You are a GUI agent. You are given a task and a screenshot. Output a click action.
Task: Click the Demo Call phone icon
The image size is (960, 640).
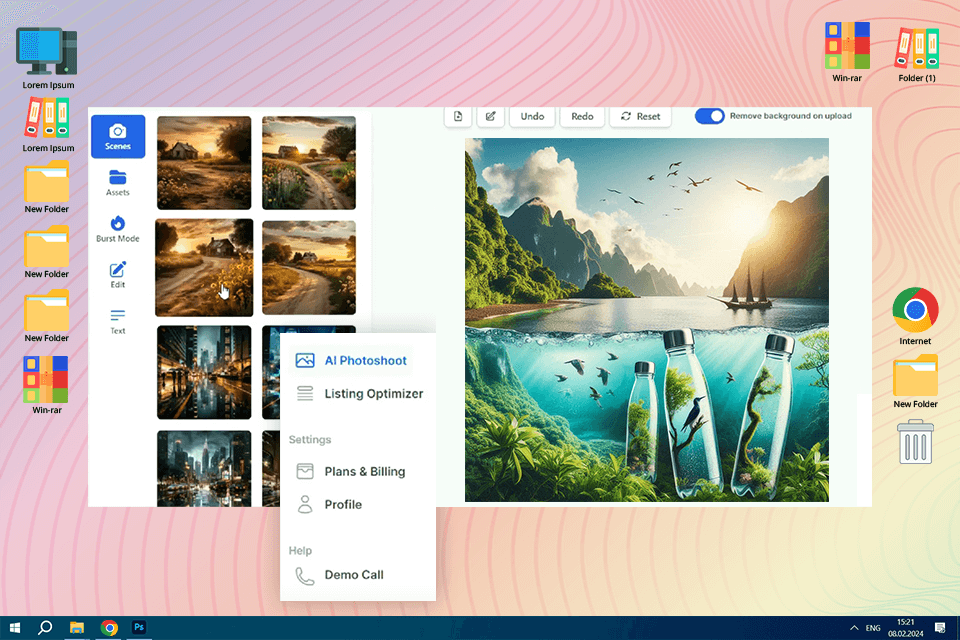[x=305, y=576]
